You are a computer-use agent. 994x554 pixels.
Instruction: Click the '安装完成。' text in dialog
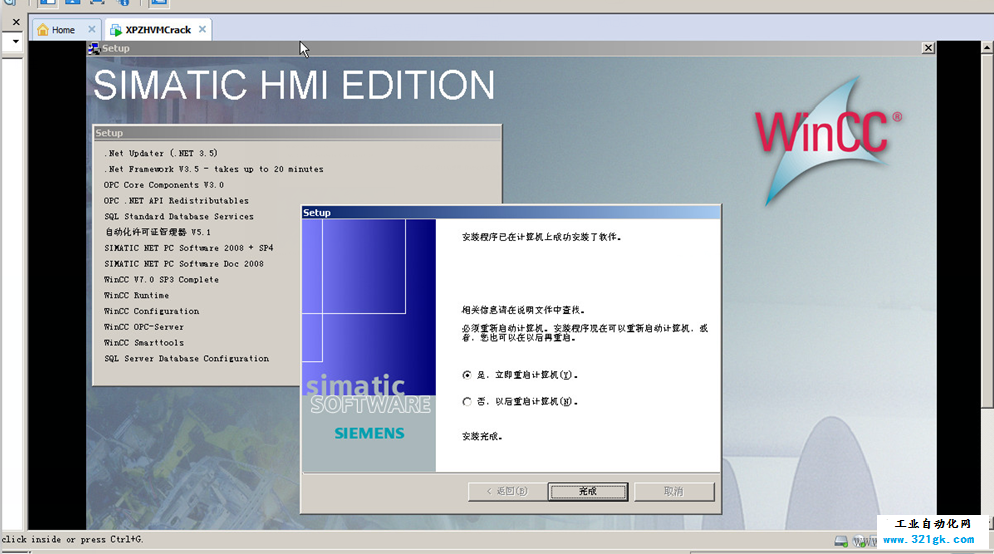[482, 437]
